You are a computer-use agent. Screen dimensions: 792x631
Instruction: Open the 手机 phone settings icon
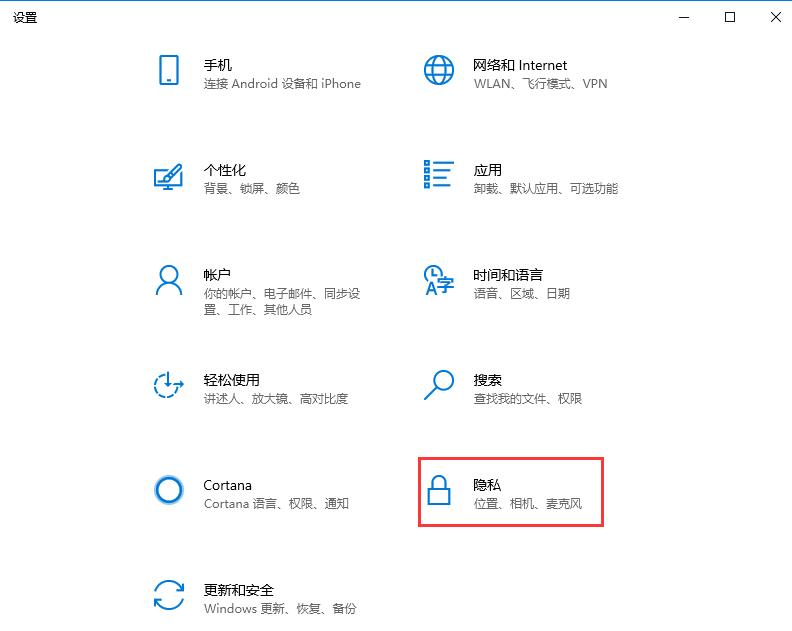169,70
